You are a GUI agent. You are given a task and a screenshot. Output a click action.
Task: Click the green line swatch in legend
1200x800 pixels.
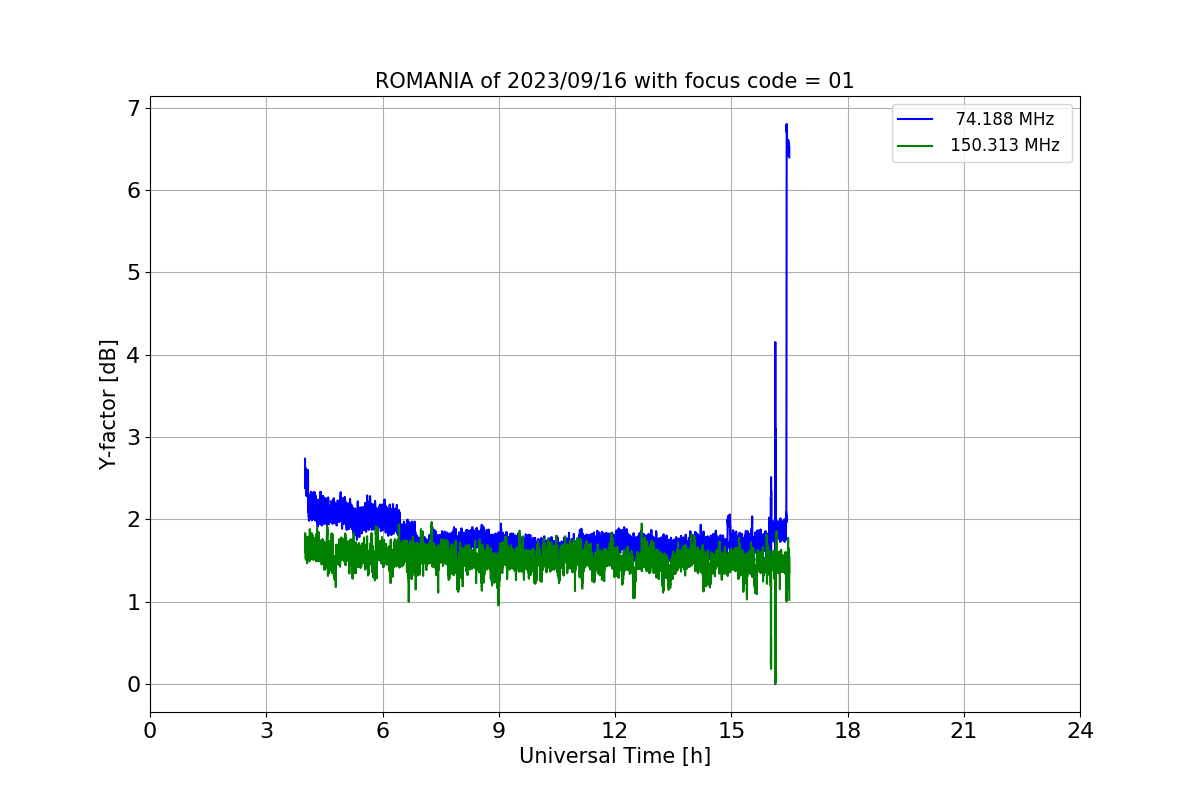pos(915,146)
